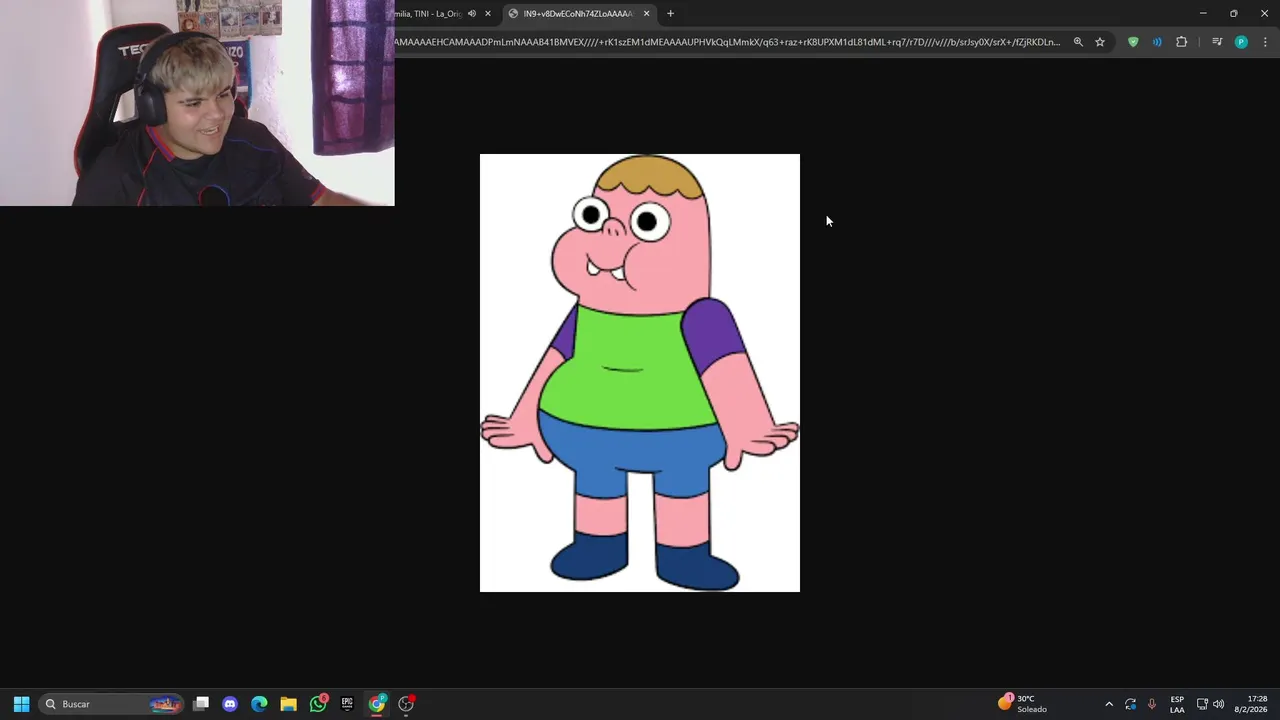The height and width of the screenshot is (720, 1280).
Task: Open the taskbar app with the red dot
Action: 406,704
